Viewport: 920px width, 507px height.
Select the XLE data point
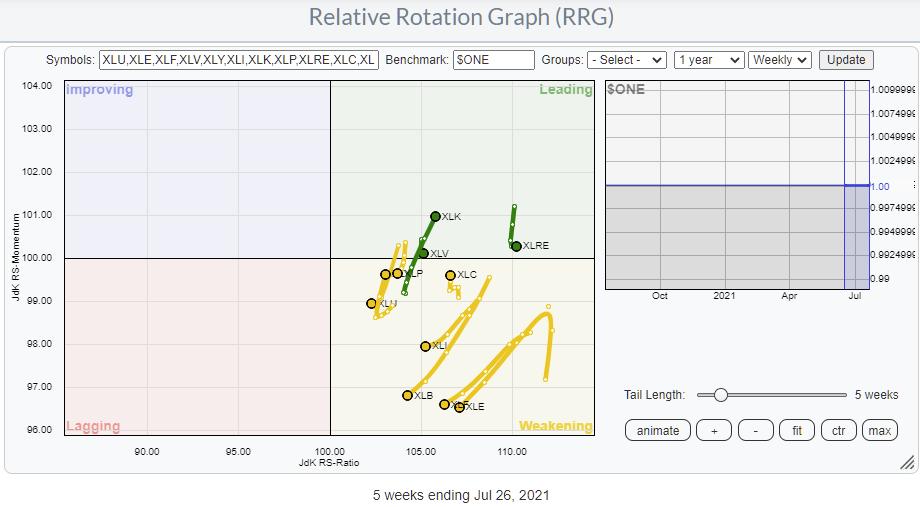click(459, 407)
